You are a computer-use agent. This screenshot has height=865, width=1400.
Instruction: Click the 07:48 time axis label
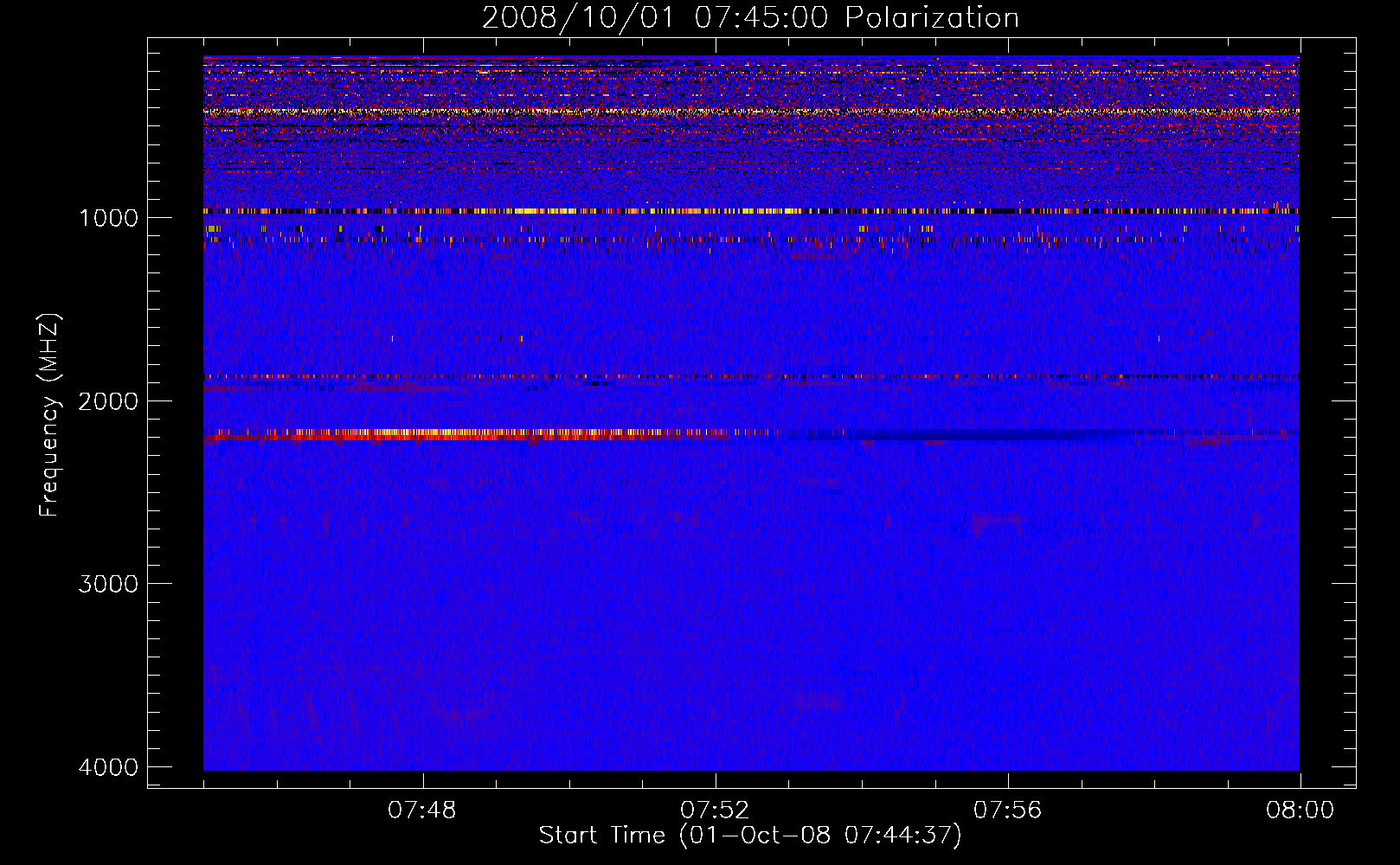click(422, 811)
